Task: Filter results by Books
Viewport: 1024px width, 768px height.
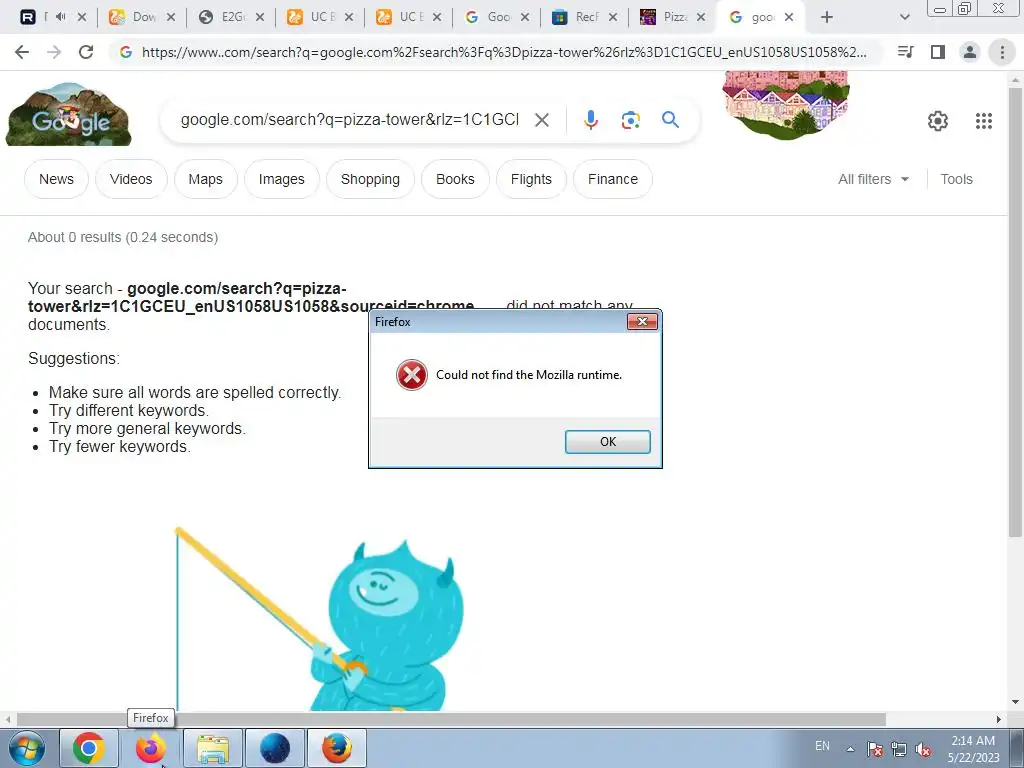Action: [455, 179]
